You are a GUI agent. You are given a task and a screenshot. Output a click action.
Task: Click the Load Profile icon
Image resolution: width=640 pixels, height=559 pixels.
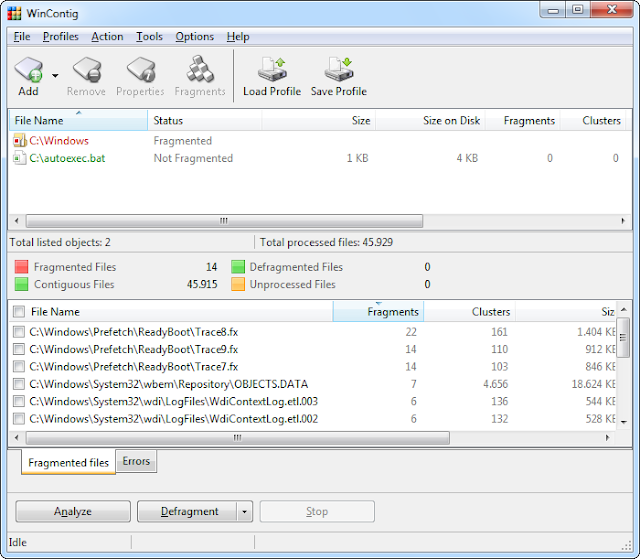(x=272, y=69)
